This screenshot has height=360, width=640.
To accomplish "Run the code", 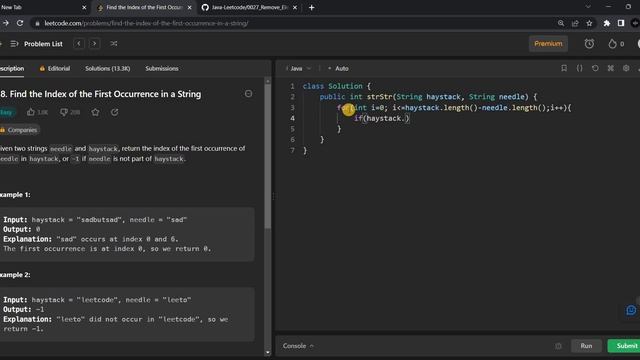I will point(586,346).
